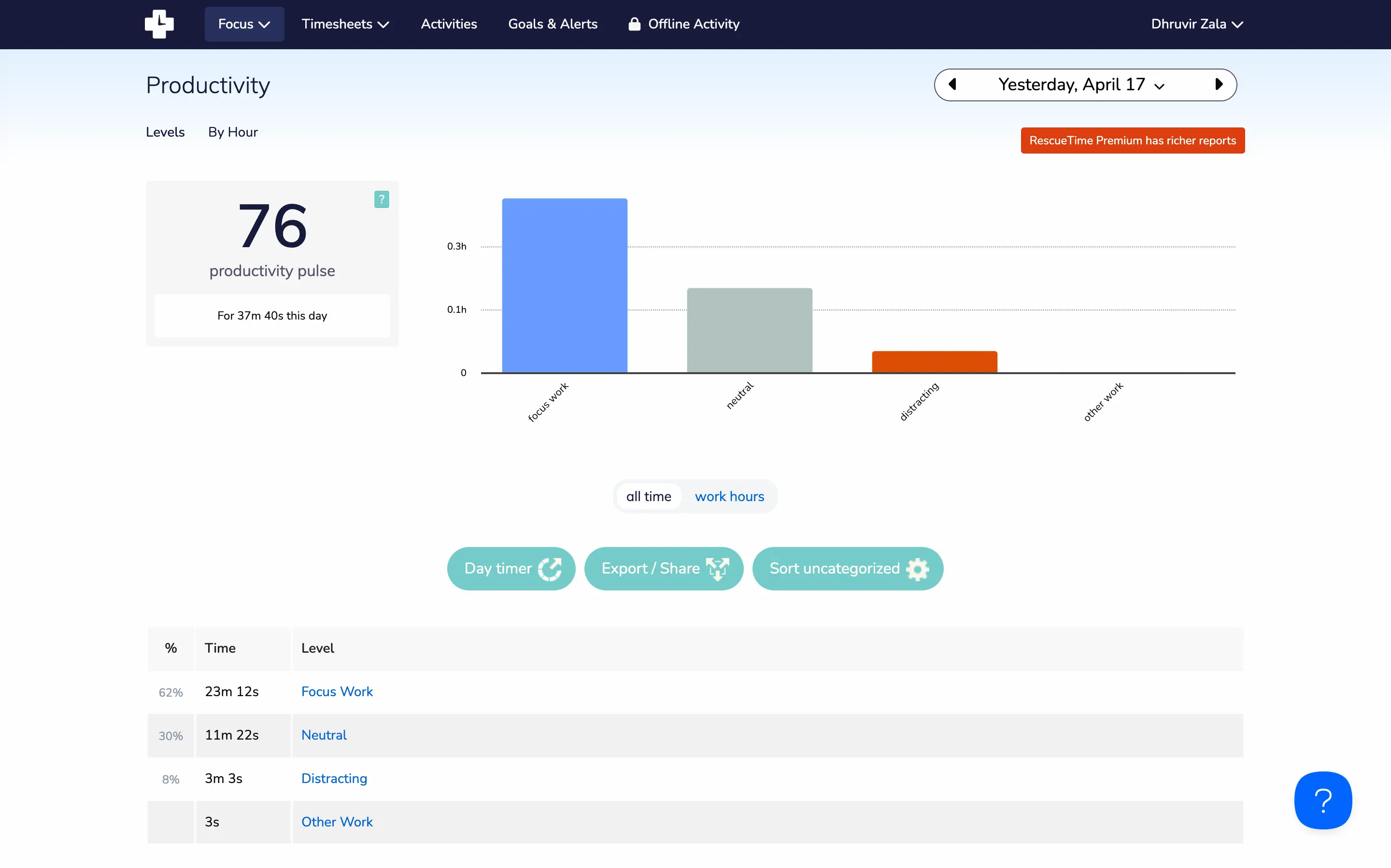Click the RescueTime logo icon
Image resolution: width=1391 pixels, height=868 pixels.
point(159,24)
